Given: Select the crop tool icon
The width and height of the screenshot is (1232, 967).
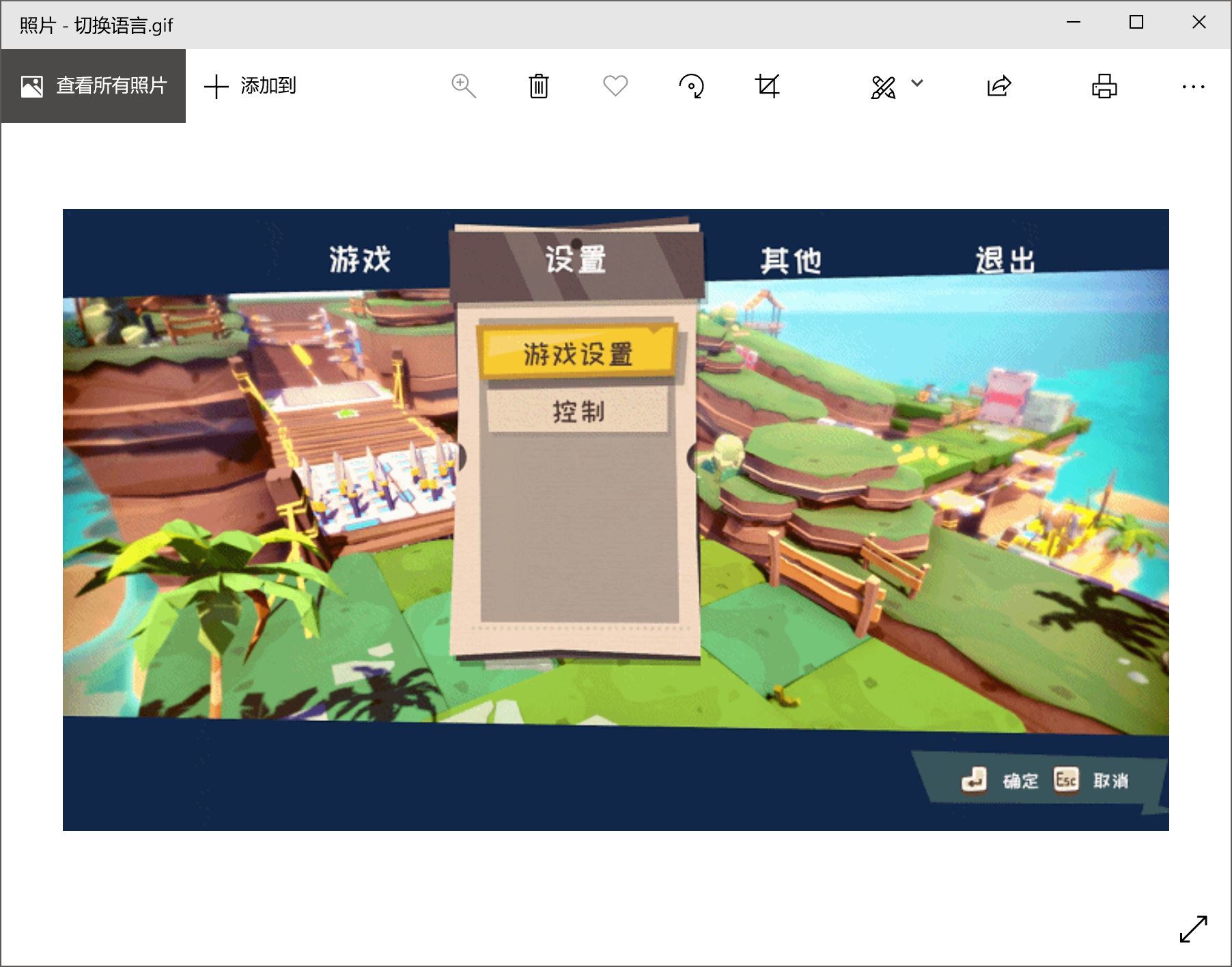Looking at the screenshot, I should (x=768, y=86).
